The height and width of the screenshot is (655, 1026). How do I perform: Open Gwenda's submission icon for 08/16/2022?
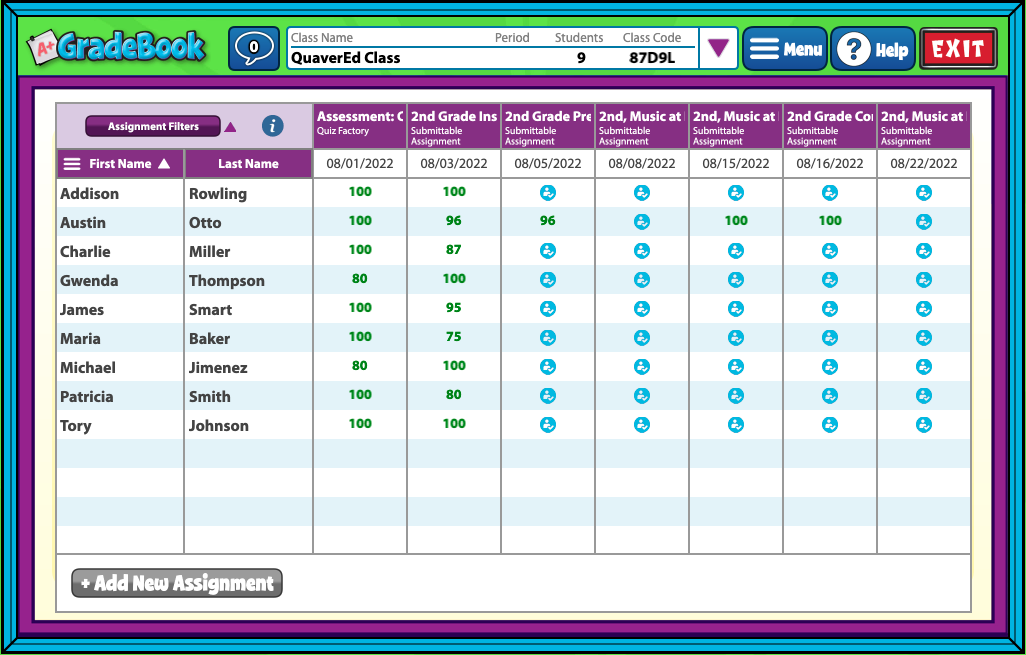[830, 280]
